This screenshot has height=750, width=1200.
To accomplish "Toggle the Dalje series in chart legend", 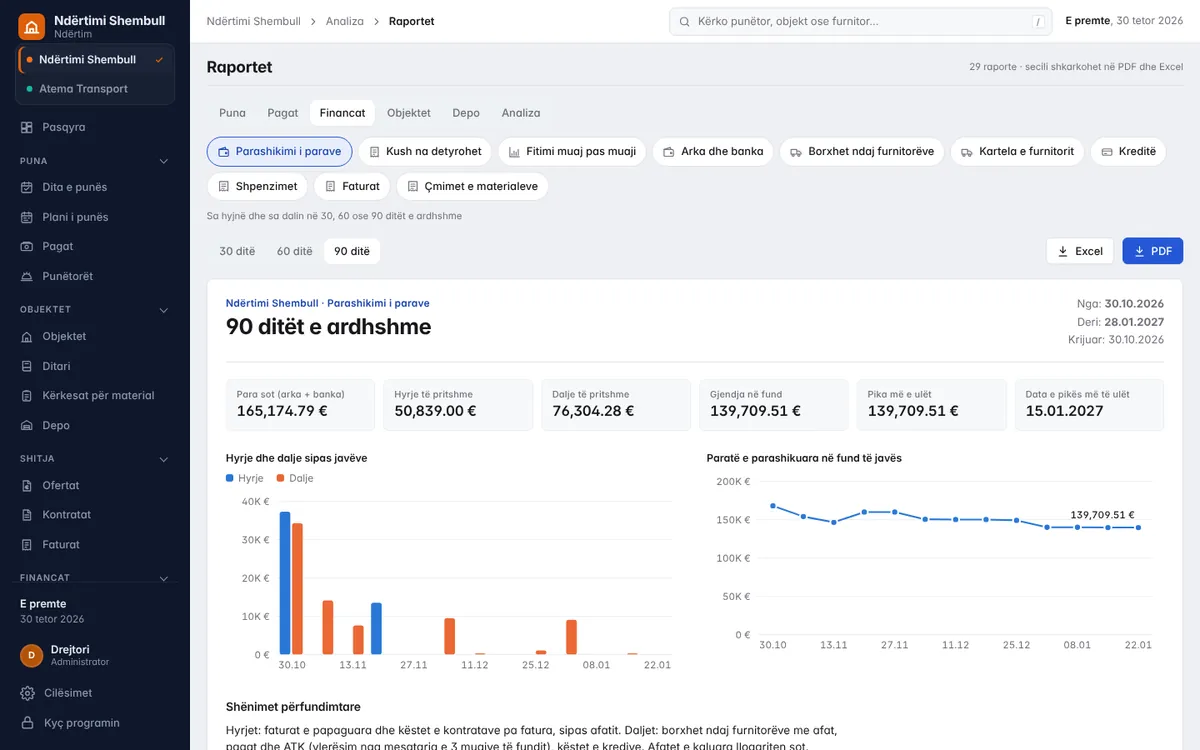I will pyautogui.click(x=295, y=478).
